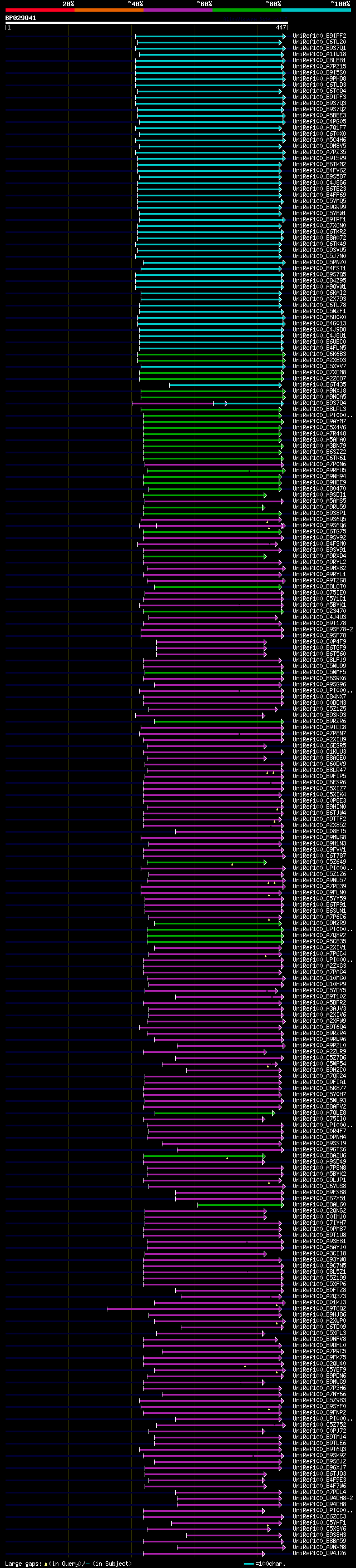The image size is (356, 1568).
Task: Open the UniRef100_C5WMF5 entry
Action: tap(319, 672)
